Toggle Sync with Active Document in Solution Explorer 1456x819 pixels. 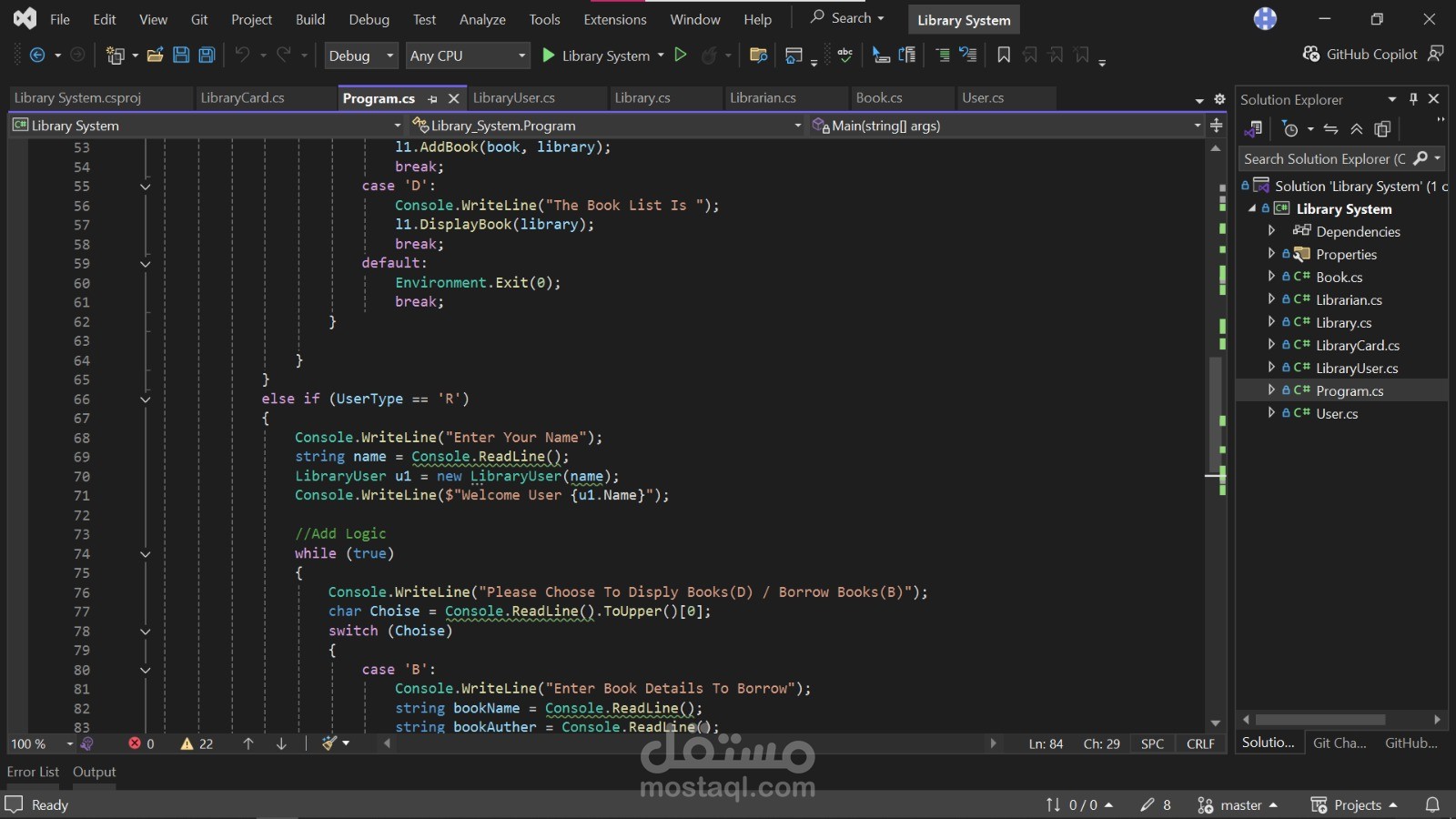(x=1330, y=129)
